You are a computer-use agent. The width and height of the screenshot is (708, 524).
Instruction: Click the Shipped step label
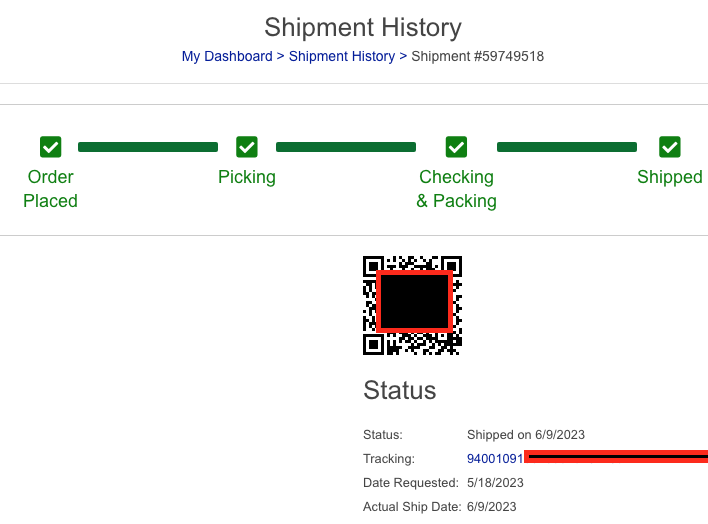point(670,177)
